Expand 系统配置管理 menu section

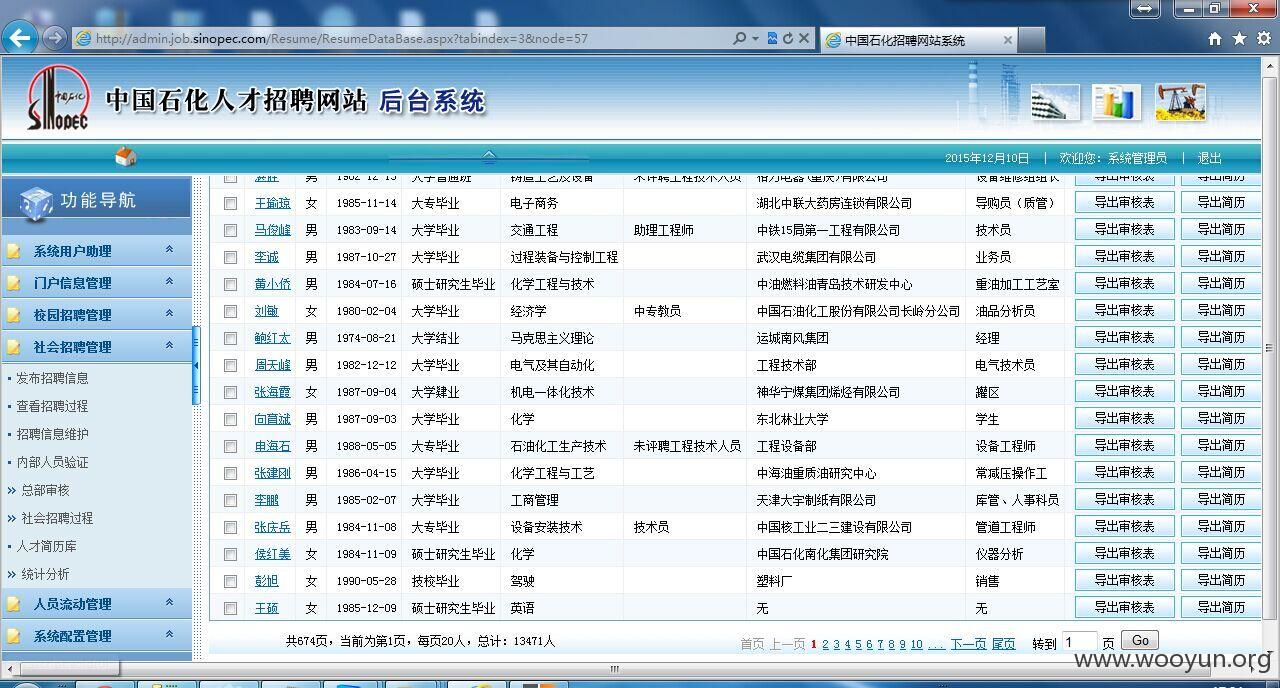click(96, 636)
